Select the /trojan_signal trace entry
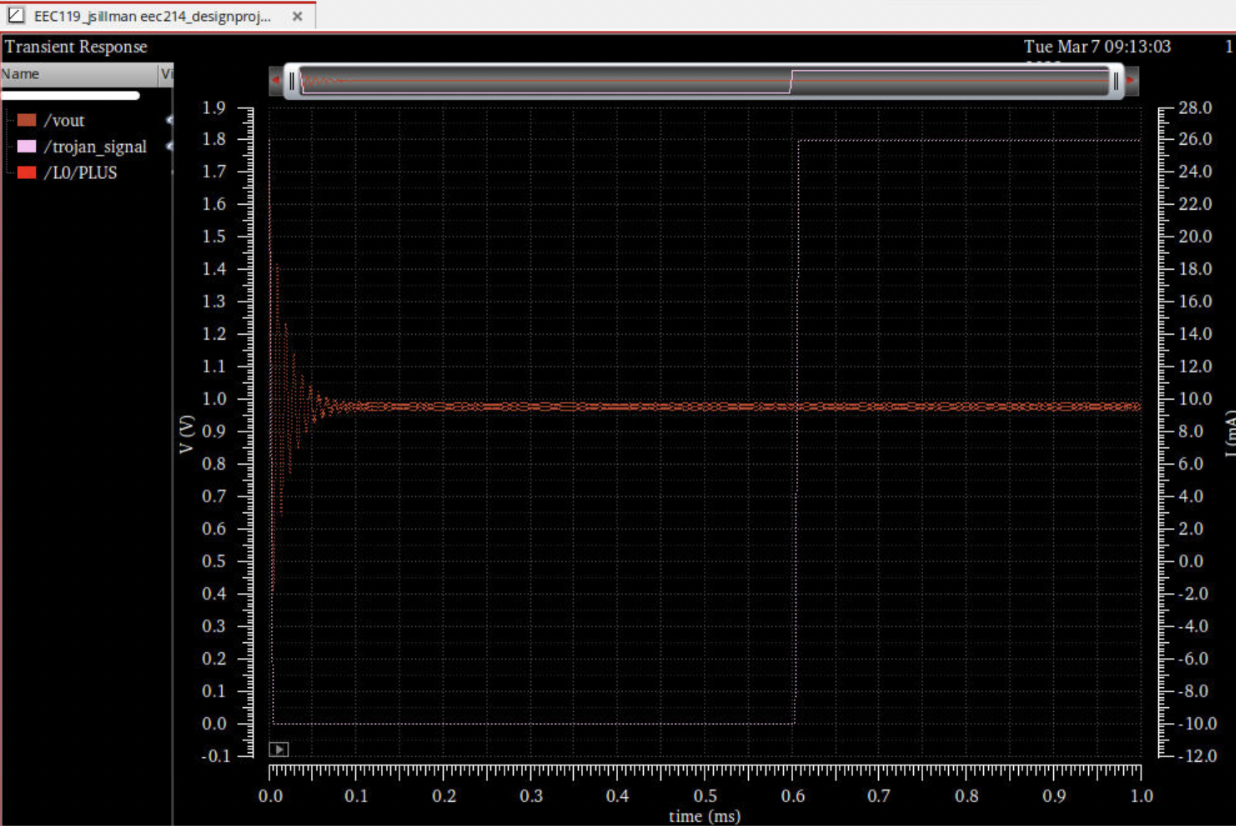Image resolution: width=1236 pixels, height=826 pixels. 95,147
